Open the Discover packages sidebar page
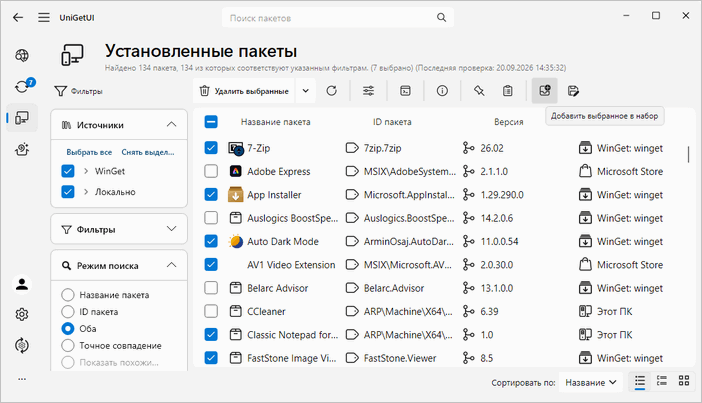The image size is (702, 403). click(x=22, y=56)
